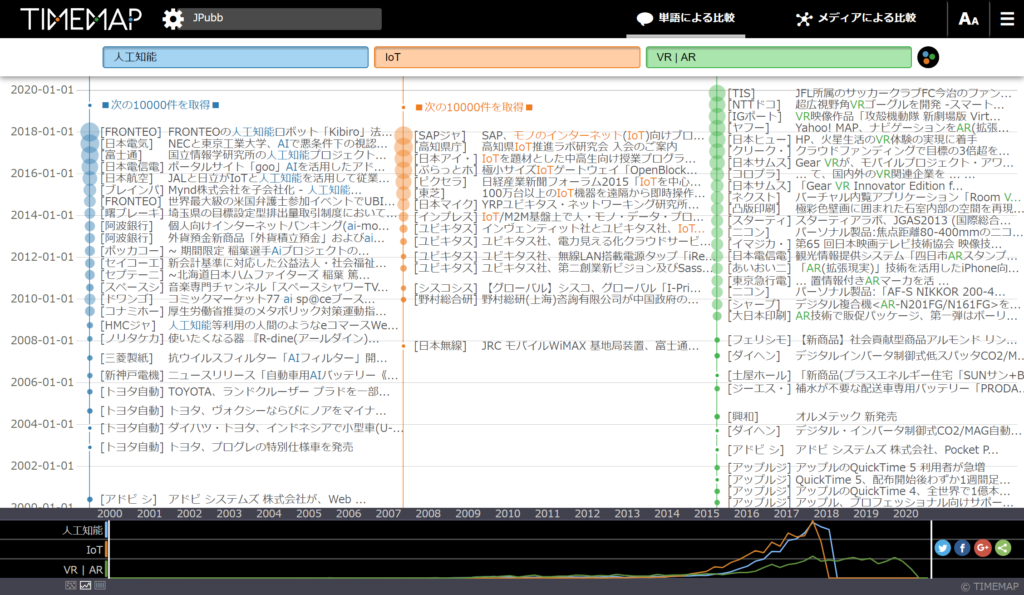Open NEC and 東京工業大学 AI article

[x=244, y=144]
